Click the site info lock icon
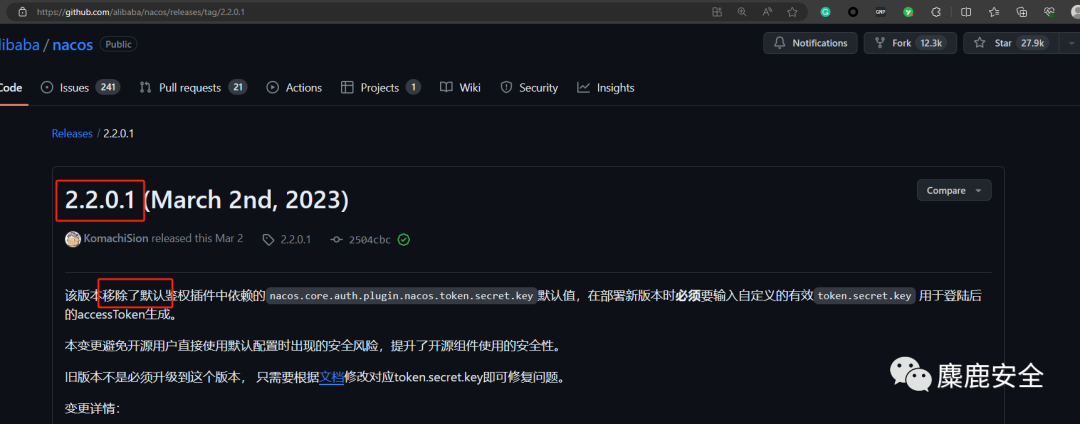This screenshot has width=1080, height=424. 22,12
